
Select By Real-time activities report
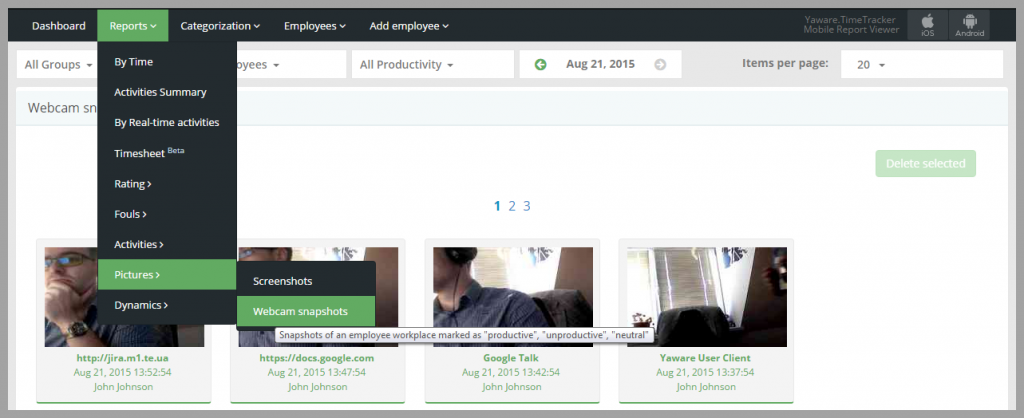coord(167,122)
